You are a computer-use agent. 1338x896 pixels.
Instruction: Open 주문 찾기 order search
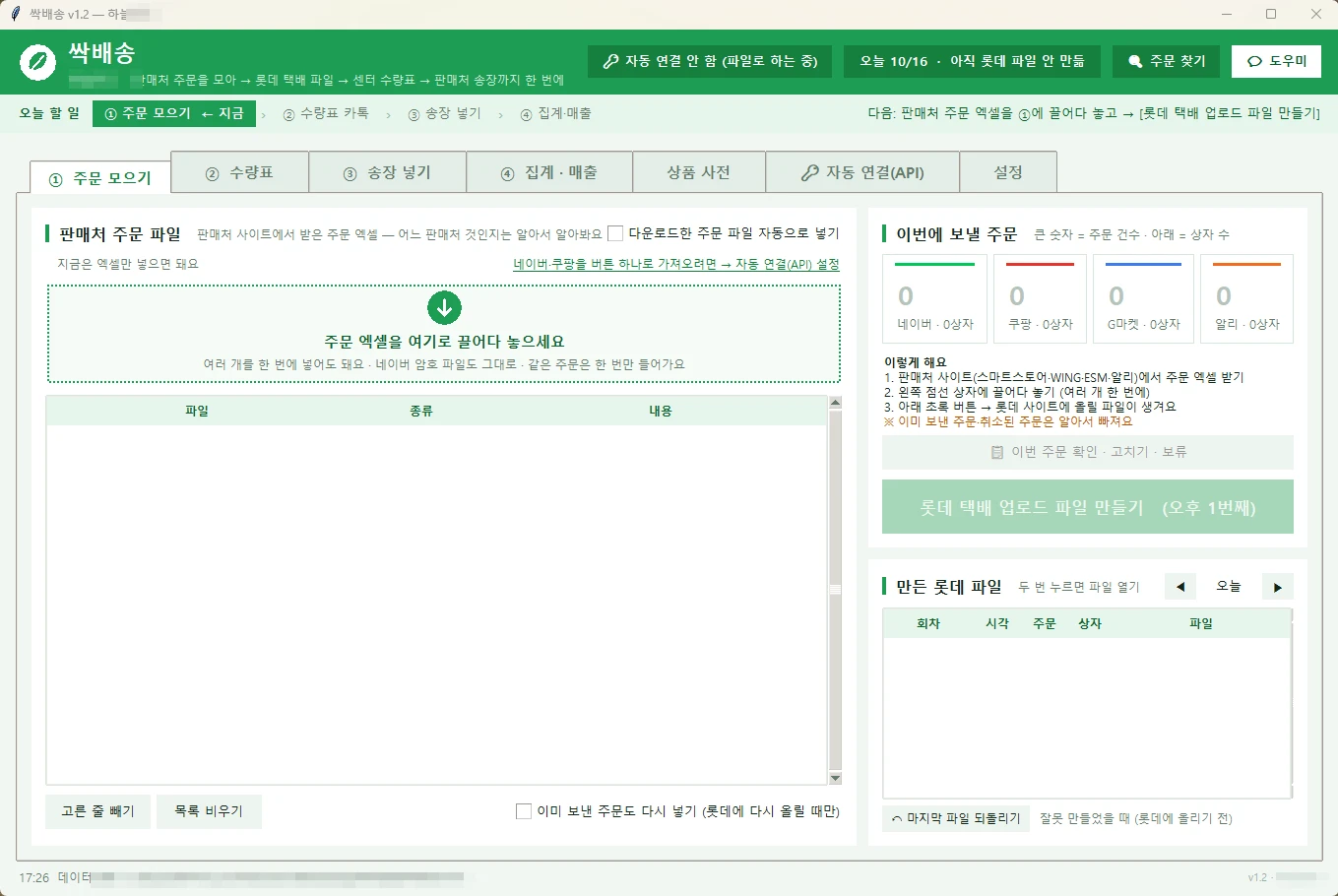(x=1167, y=61)
